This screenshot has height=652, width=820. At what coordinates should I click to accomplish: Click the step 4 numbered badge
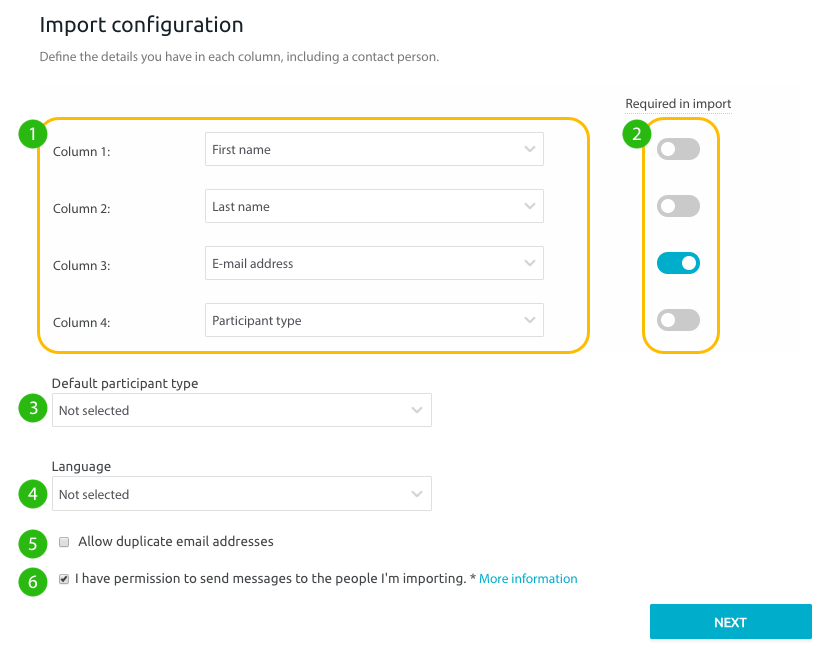(31, 493)
